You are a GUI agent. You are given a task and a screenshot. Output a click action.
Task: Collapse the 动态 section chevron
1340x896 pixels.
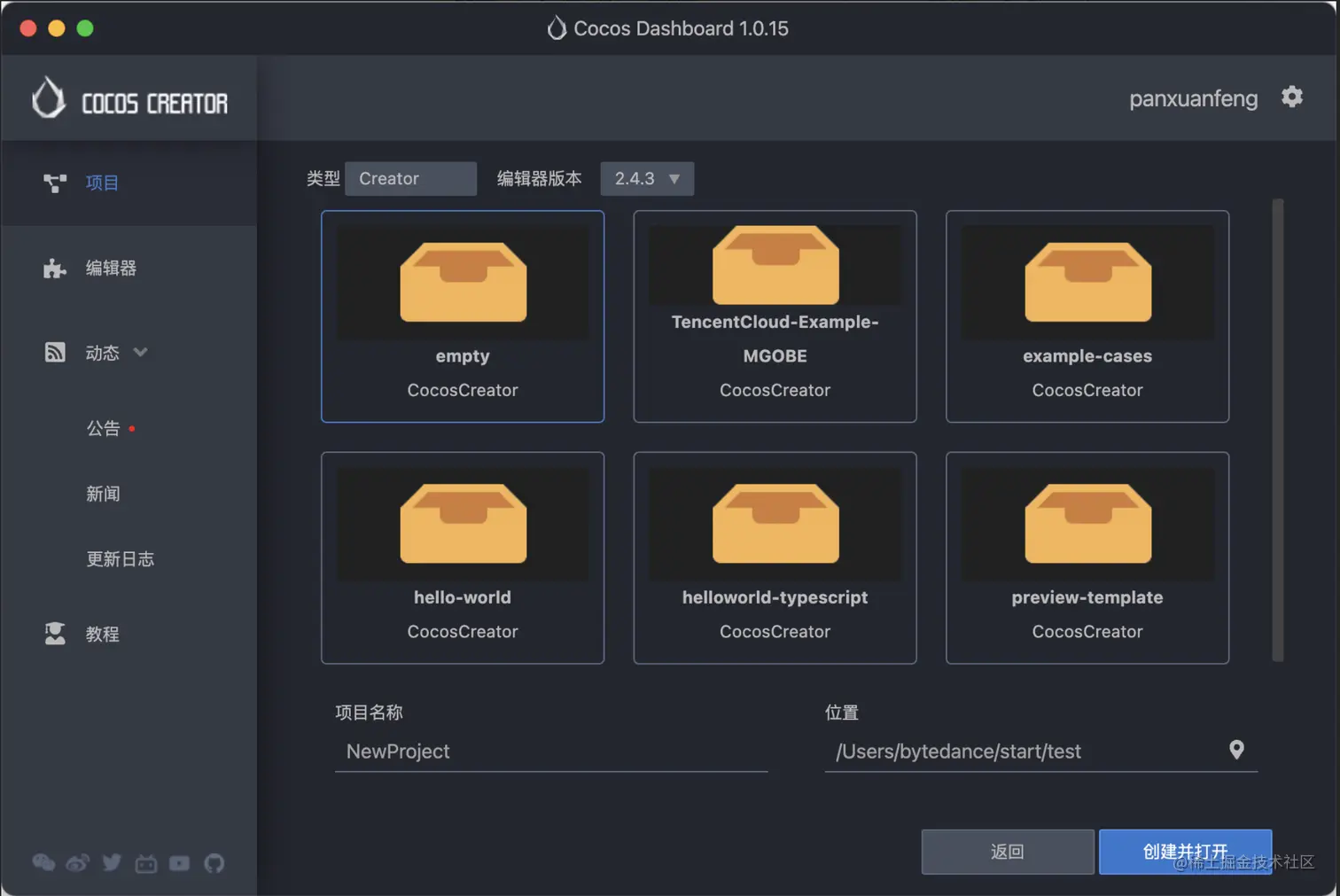pos(140,352)
